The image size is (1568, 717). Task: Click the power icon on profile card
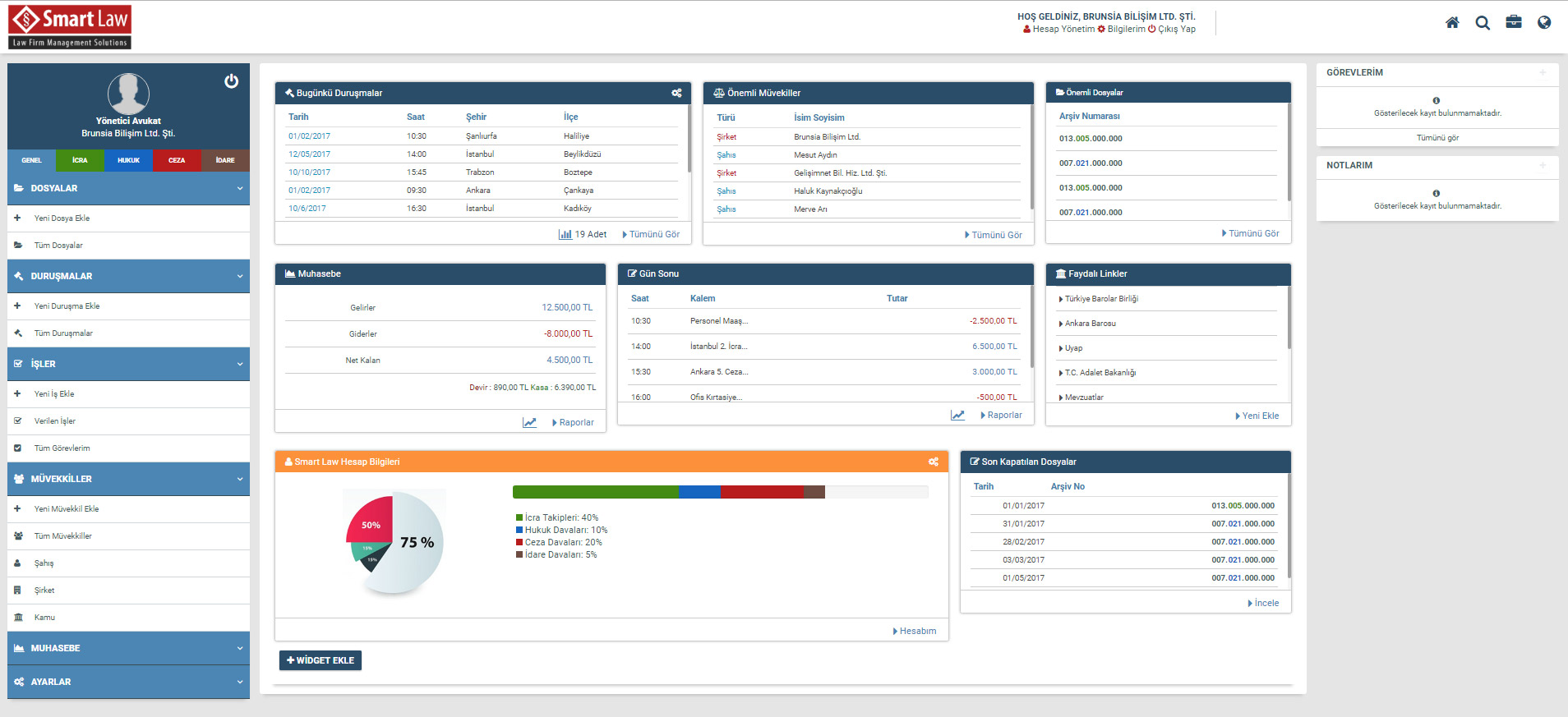[232, 80]
